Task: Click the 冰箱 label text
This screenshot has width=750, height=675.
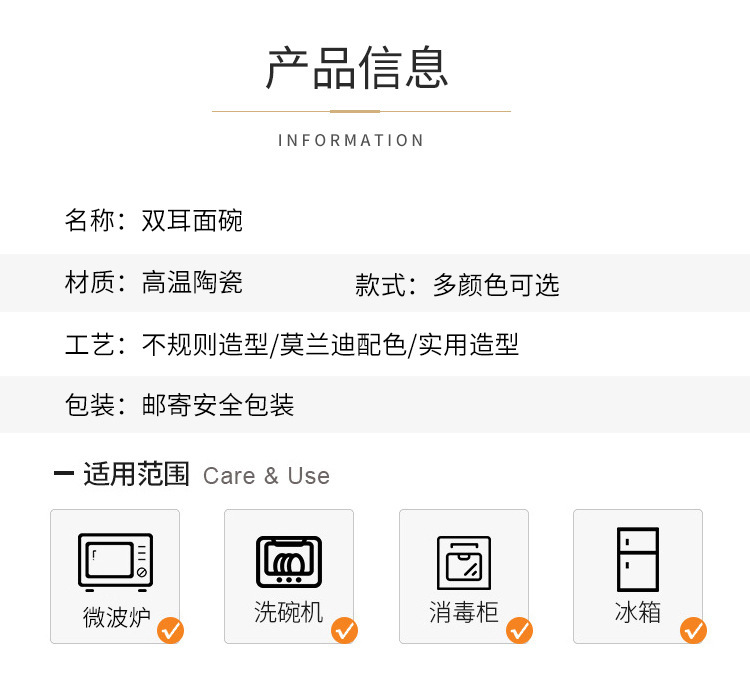Action: pos(638,612)
